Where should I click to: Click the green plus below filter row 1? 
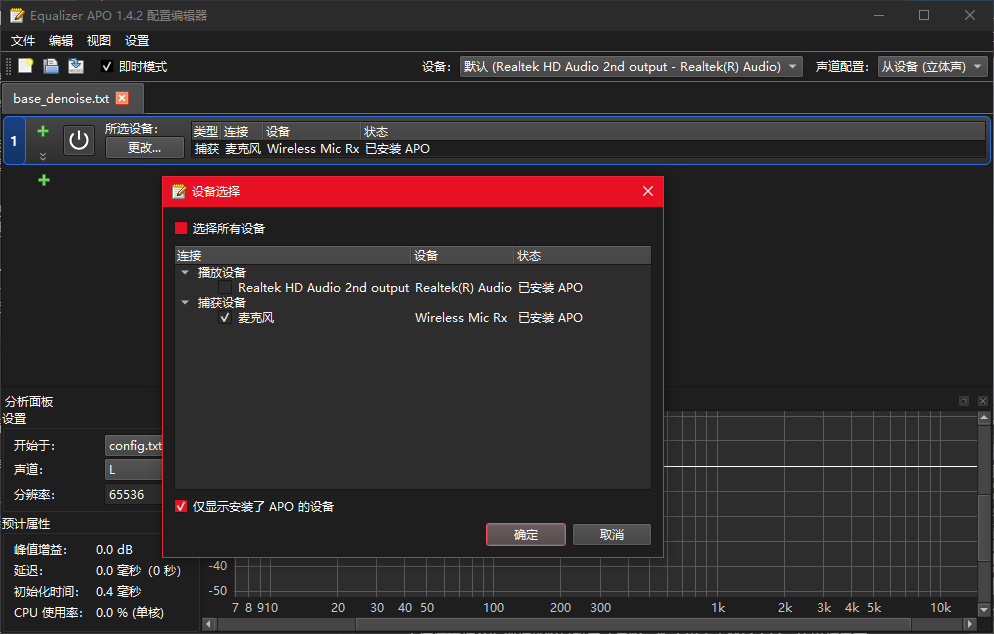pos(44,180)
